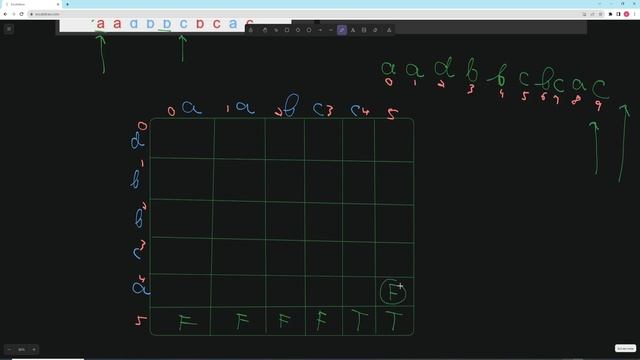Zoom in using the plus button
The width and height of the screenshot is (640, 360).
(34, 349)
